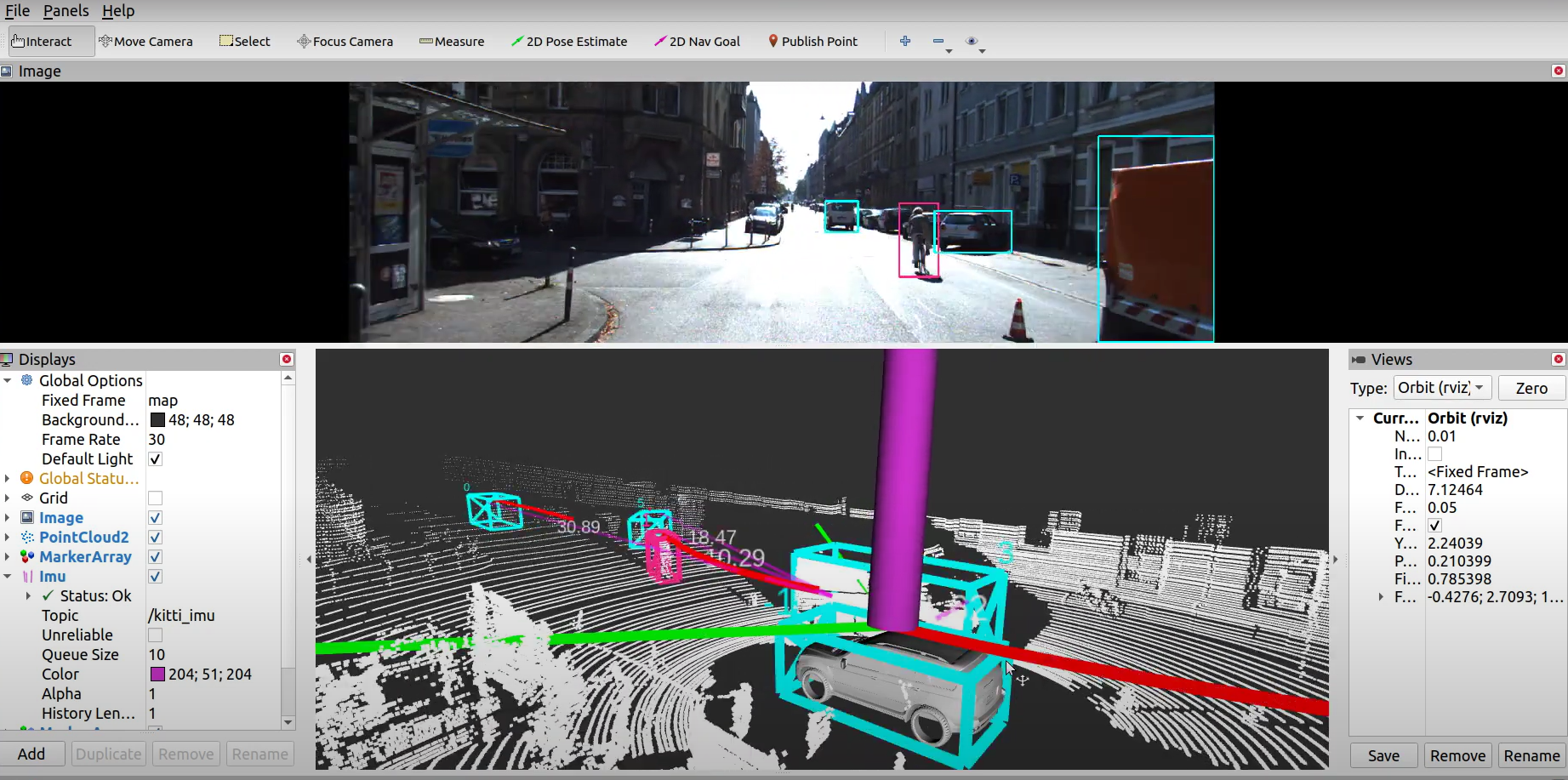The width and height of the screenshot is (1568, 780).
Task: Select the Move Camera tool
Action: (x=145, y=41)
